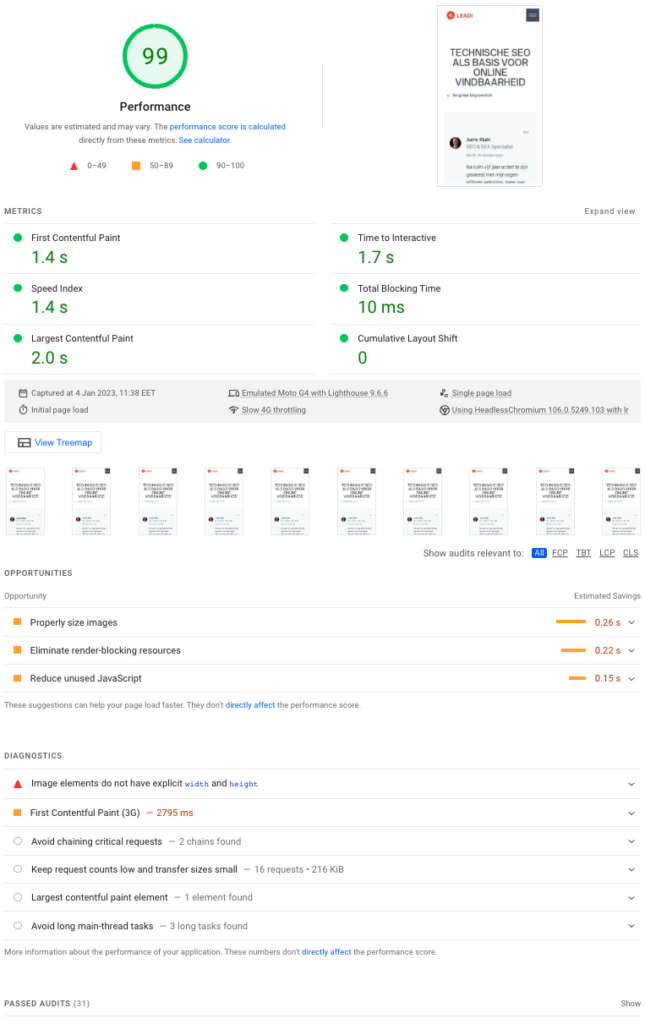Click the grey circle beside Avoid long main-thread tasks
This screenshot has width=645, height=1024.
pyautogui.click(x=18, y=925)
